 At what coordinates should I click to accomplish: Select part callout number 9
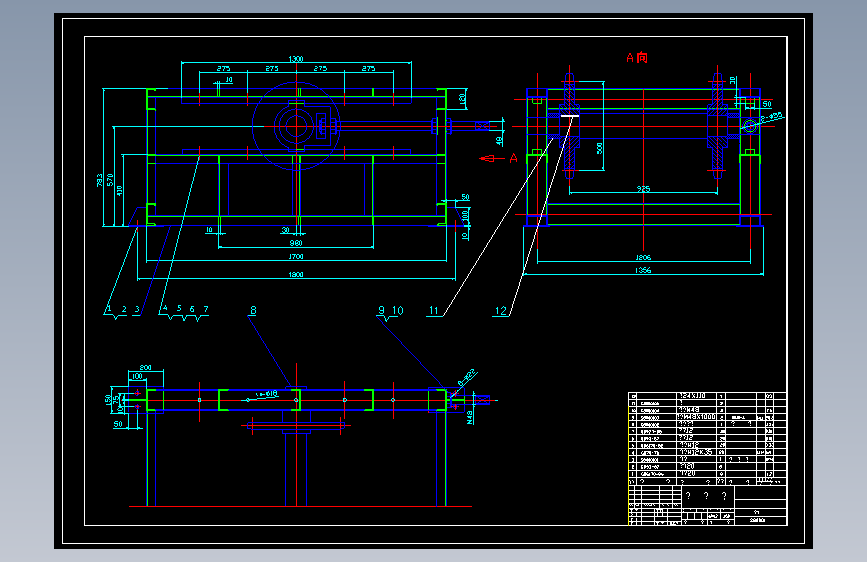(382, 310)
